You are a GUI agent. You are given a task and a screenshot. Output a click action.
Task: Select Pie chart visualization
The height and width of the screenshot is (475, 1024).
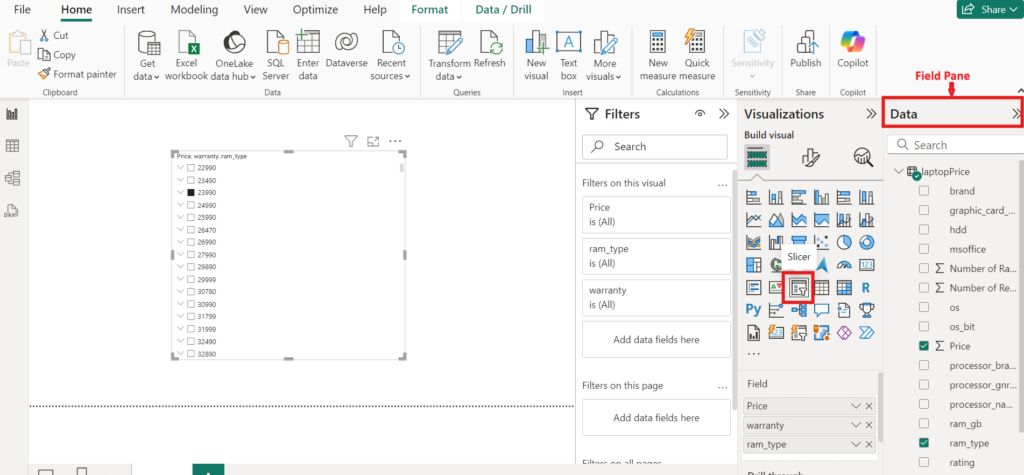coord(844,242)
